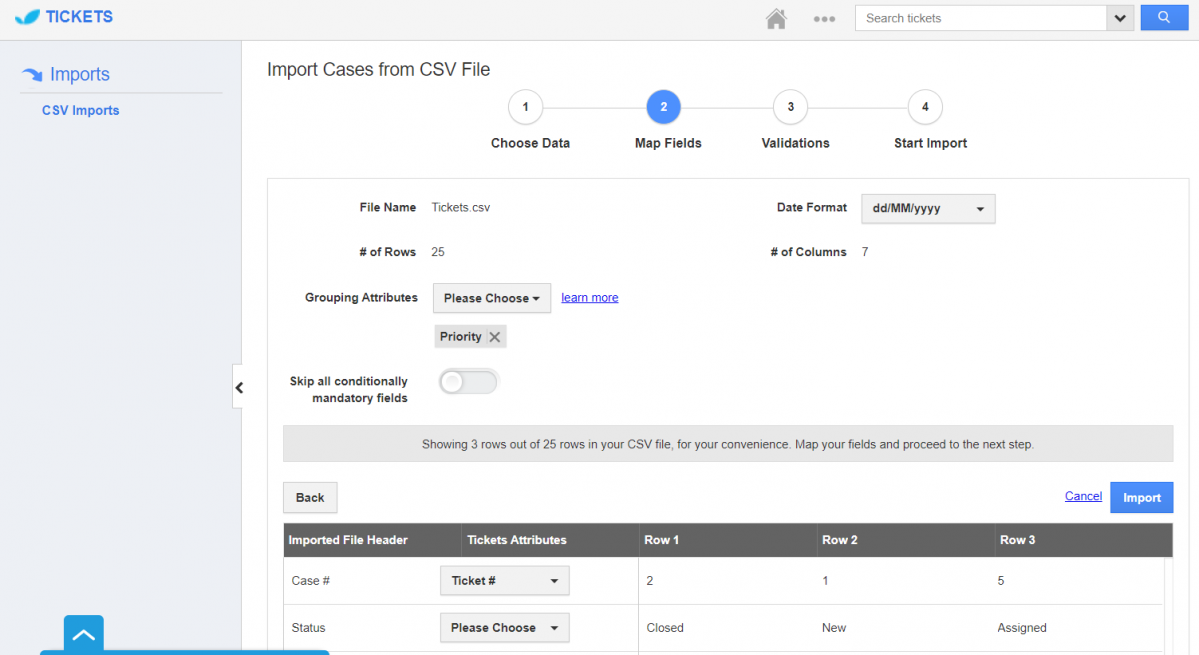Open the Ticket # attribute dropdown
The image size is (1199, 655).
(x=504, y=581)
